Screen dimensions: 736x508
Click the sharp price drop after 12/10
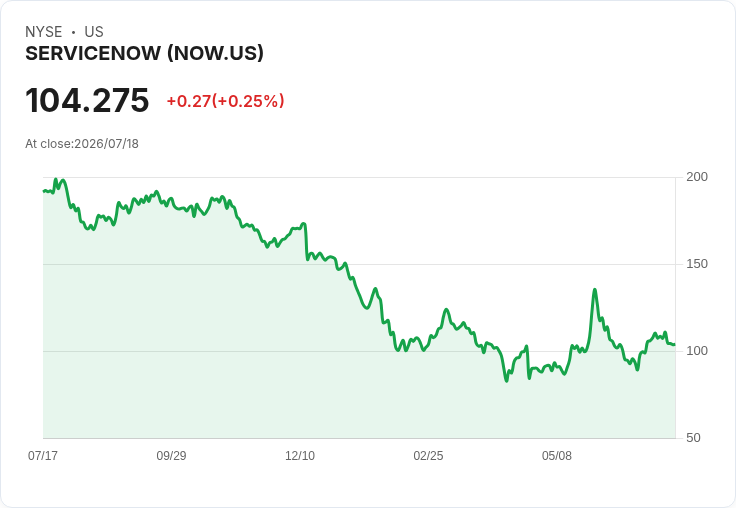coord(306,242)
